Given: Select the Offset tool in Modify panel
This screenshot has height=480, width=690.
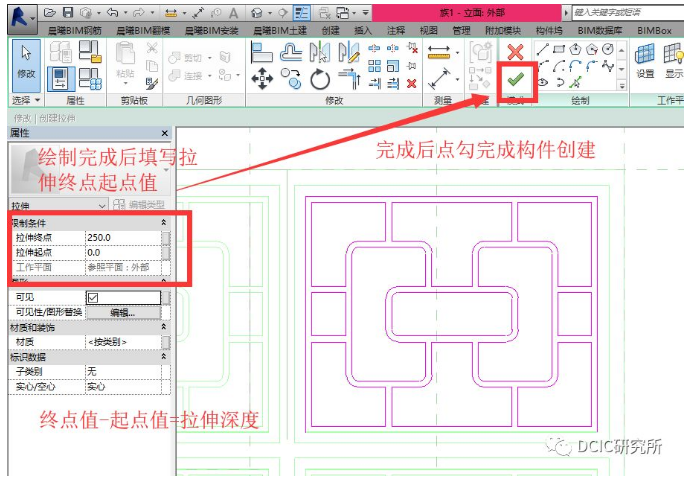Looking at the screenshot, I should (292, 52).
